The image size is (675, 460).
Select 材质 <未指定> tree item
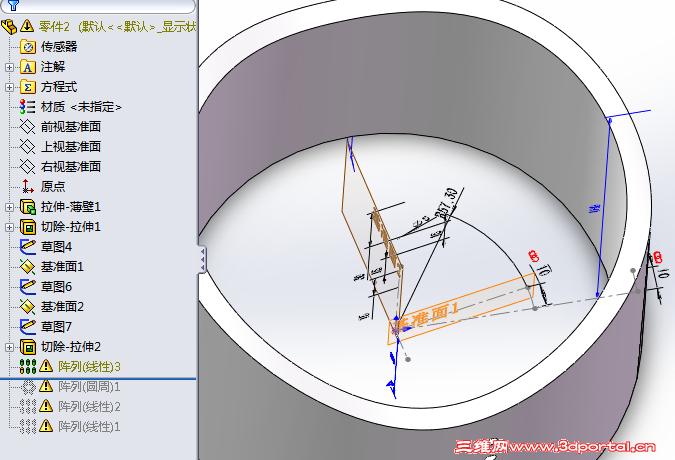(x=81, y=107)
